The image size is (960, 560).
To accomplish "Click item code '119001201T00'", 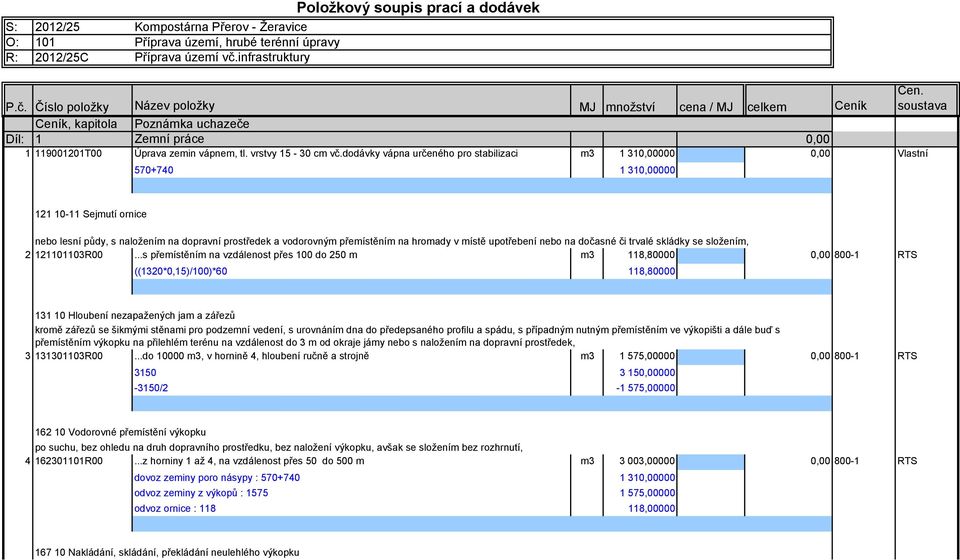I will click(x=69, y=154).
